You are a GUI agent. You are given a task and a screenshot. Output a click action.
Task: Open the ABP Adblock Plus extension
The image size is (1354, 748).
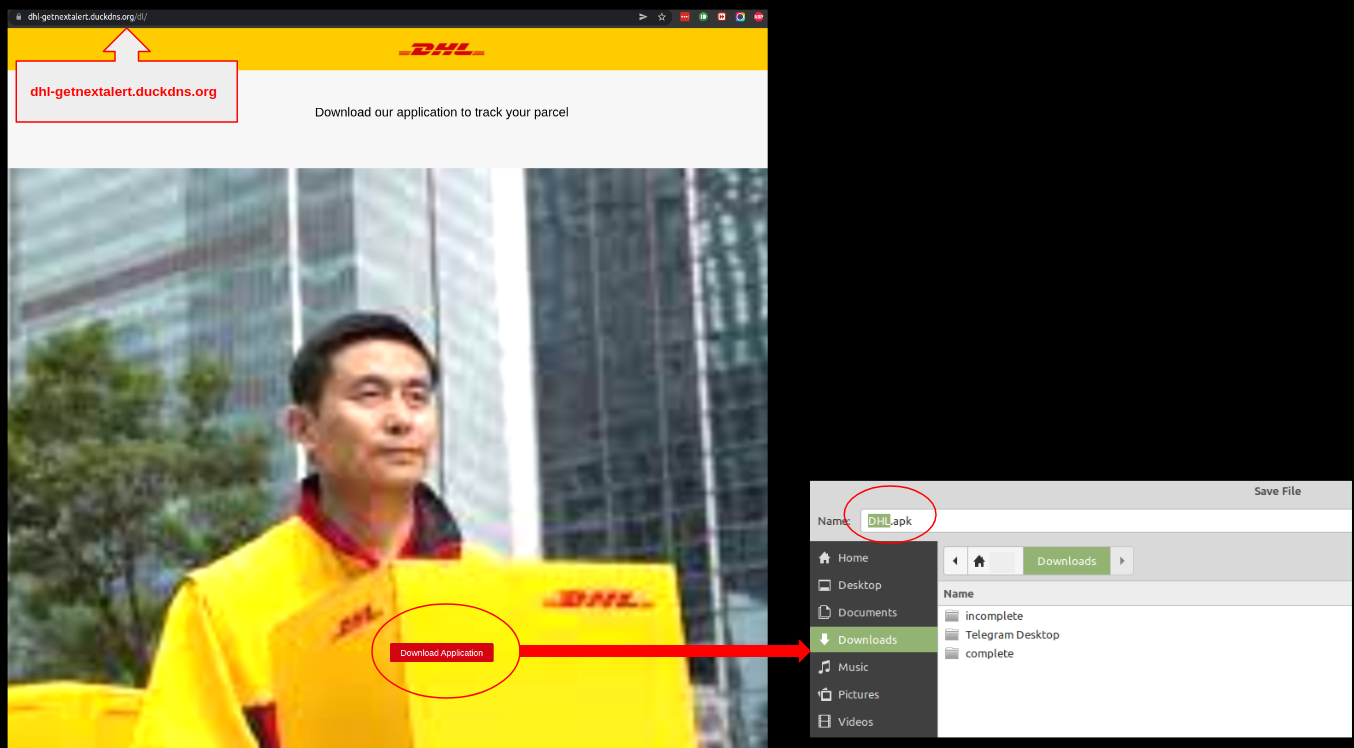coord(759,17)
